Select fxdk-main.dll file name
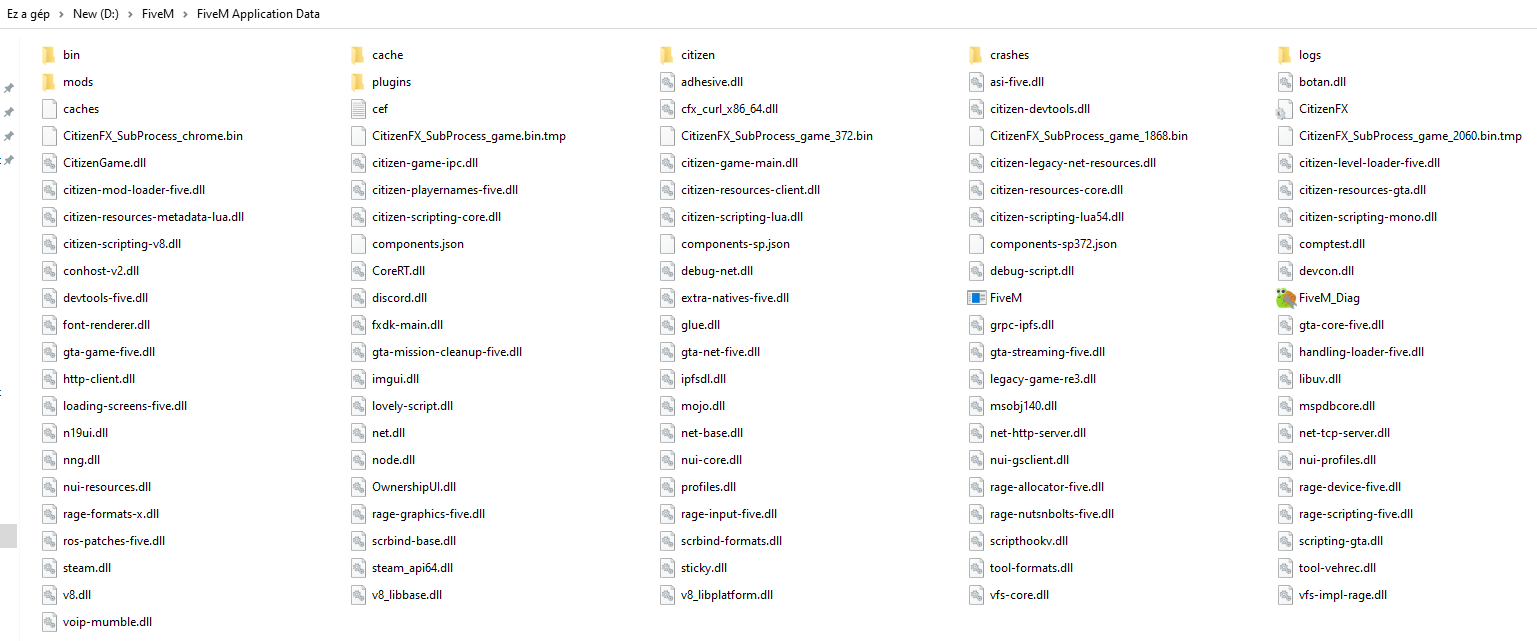 [x=407, y=325]
